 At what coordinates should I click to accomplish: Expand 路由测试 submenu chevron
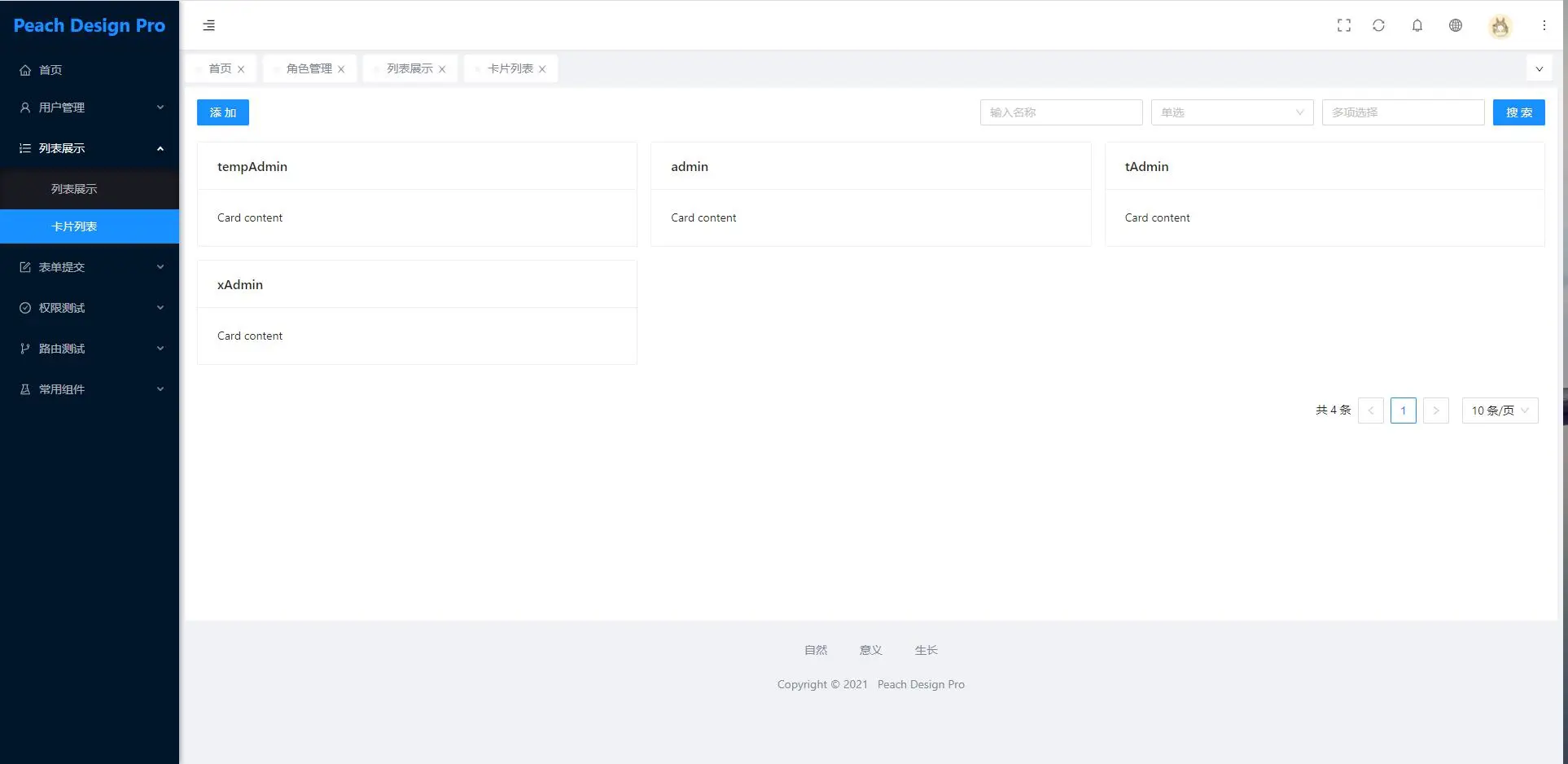[160, 349]
